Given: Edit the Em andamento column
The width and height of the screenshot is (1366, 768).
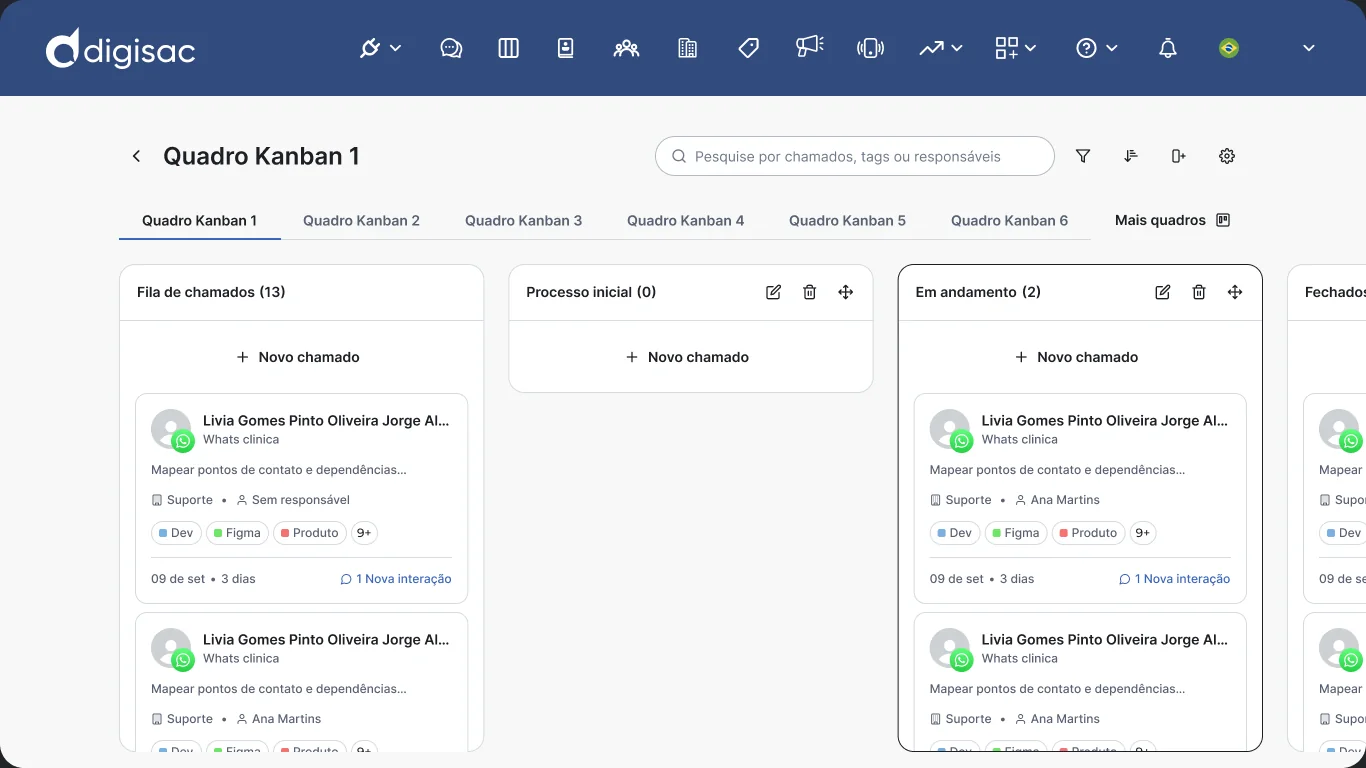Looking at the screenshot, I should tap(1162, 292).
